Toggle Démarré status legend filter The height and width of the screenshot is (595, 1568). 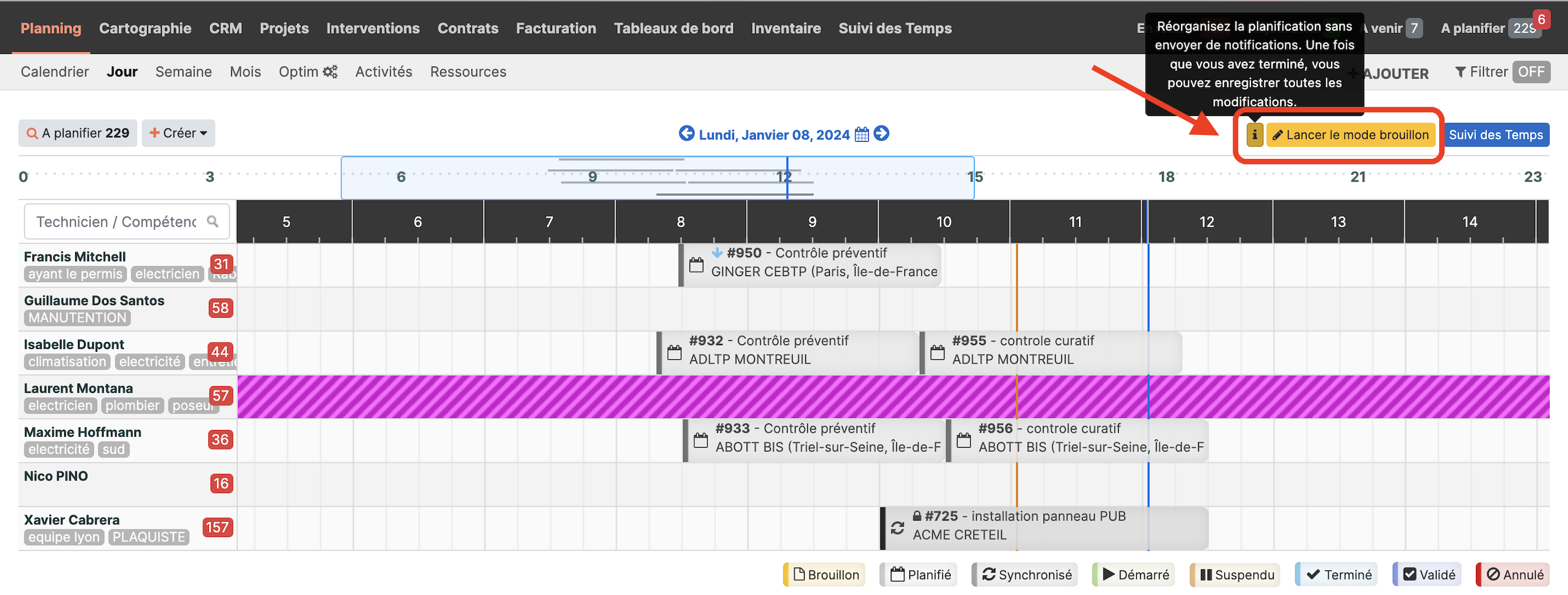click(x=1133, y=574)
